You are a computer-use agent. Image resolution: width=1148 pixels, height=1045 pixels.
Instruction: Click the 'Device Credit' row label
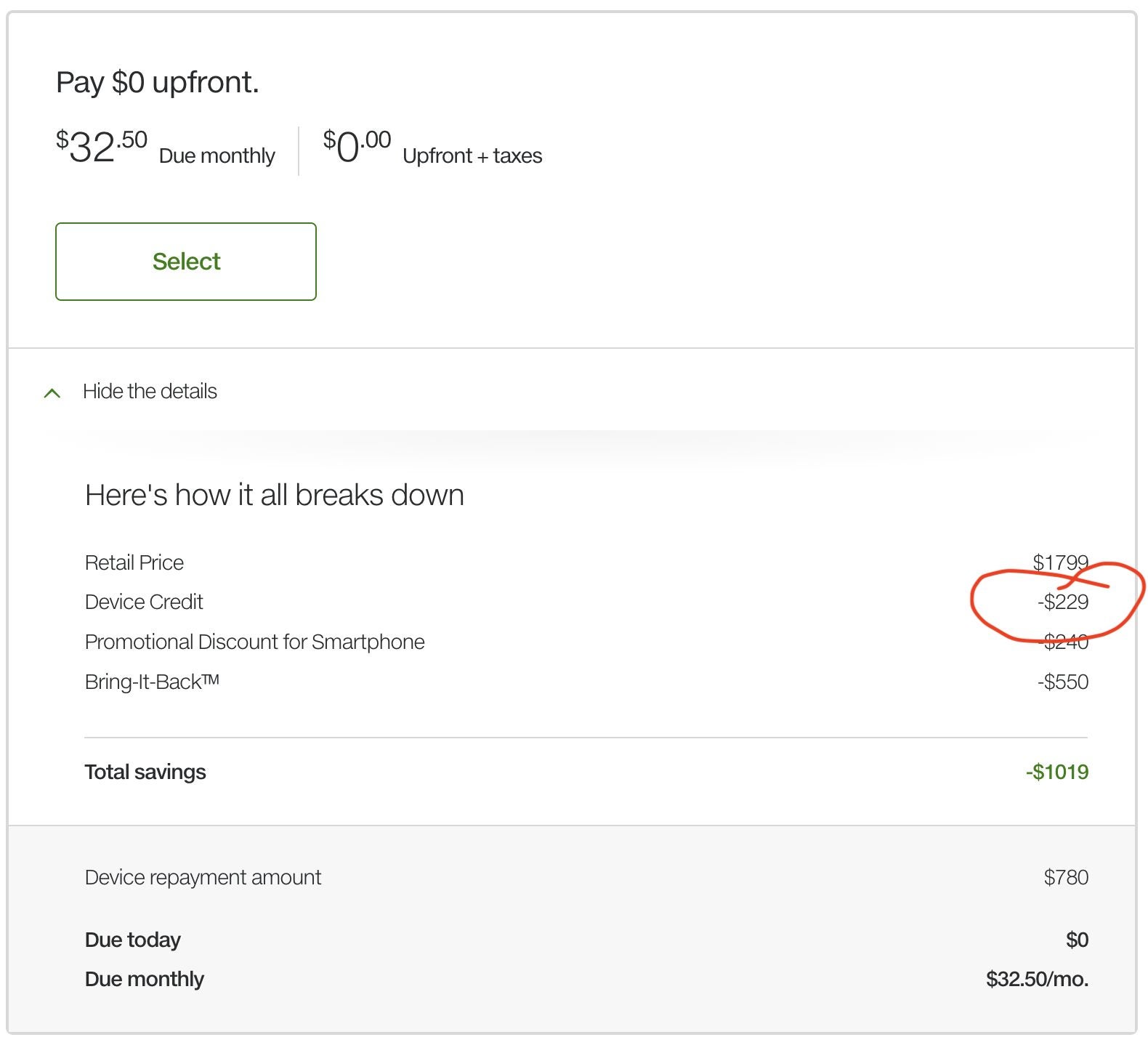pyautogui.click(x=144, y=602)
